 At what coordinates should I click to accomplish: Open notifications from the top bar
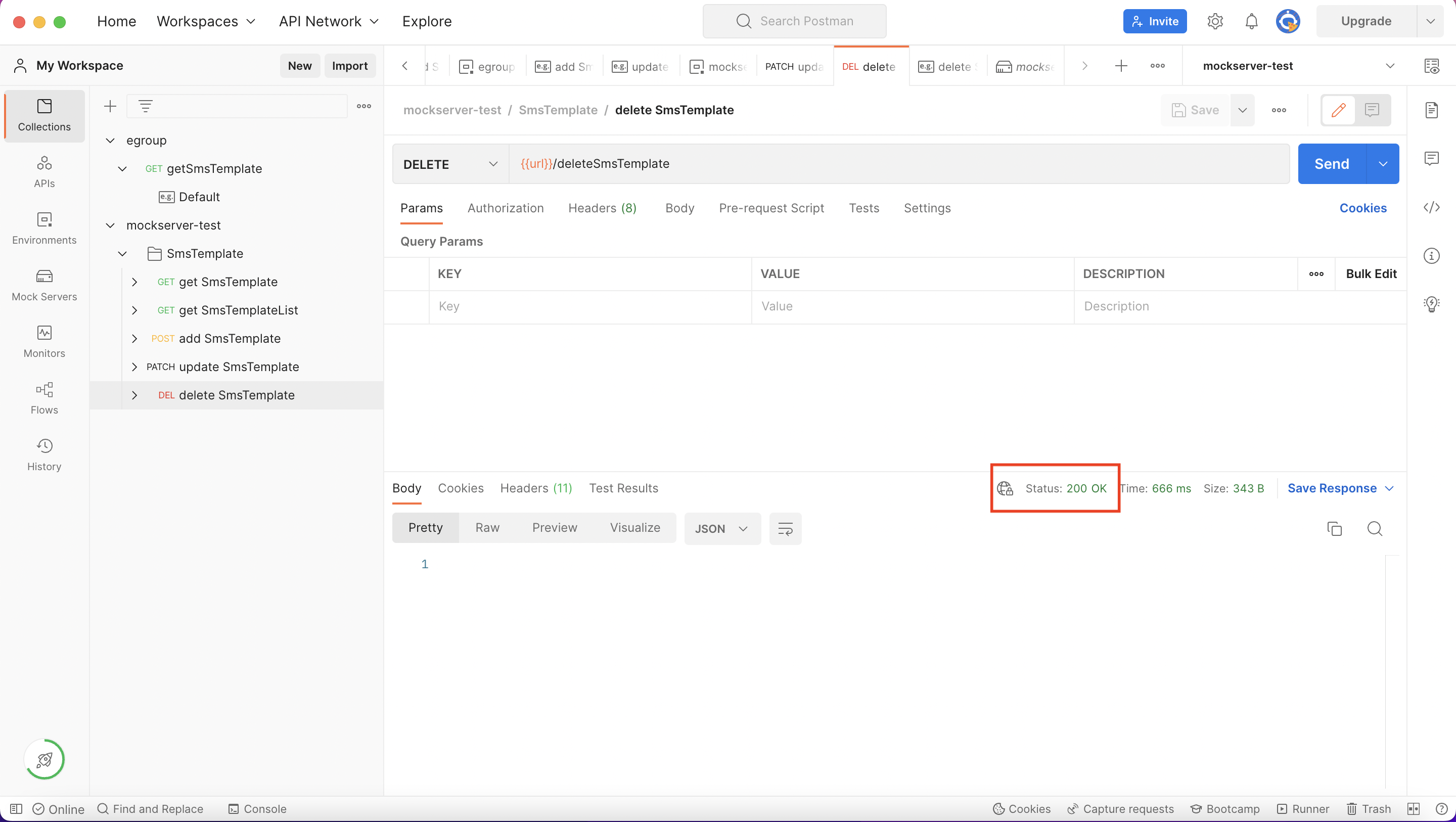coord(1251,21)
